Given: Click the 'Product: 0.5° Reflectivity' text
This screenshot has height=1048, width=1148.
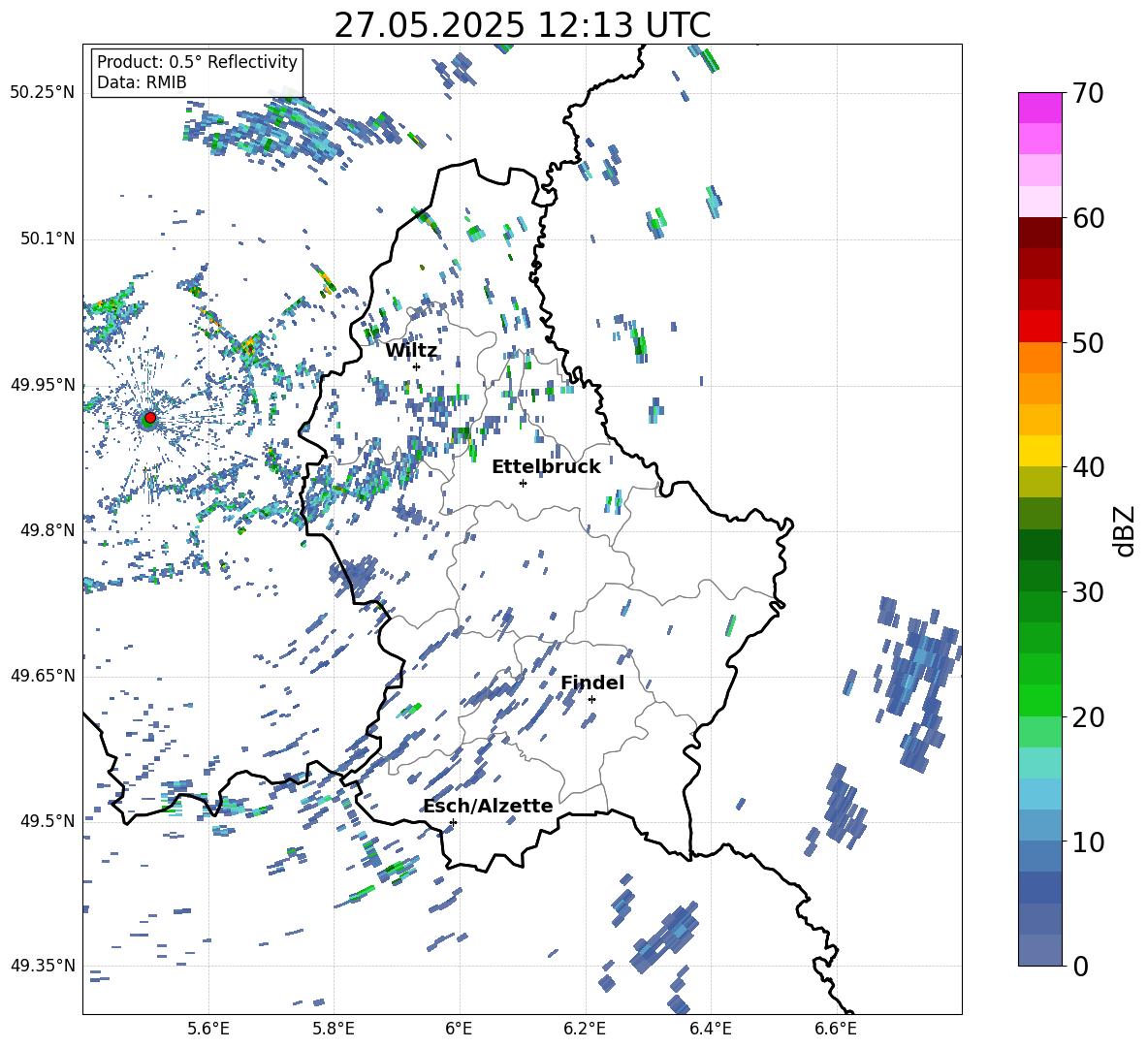Looking at the screenshot, I should tap(197, 61).
